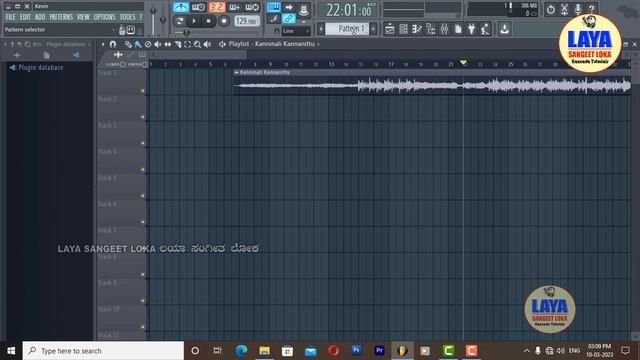
Task: Mute Track 2 via its green dot
Action: (x=143, y=117)
